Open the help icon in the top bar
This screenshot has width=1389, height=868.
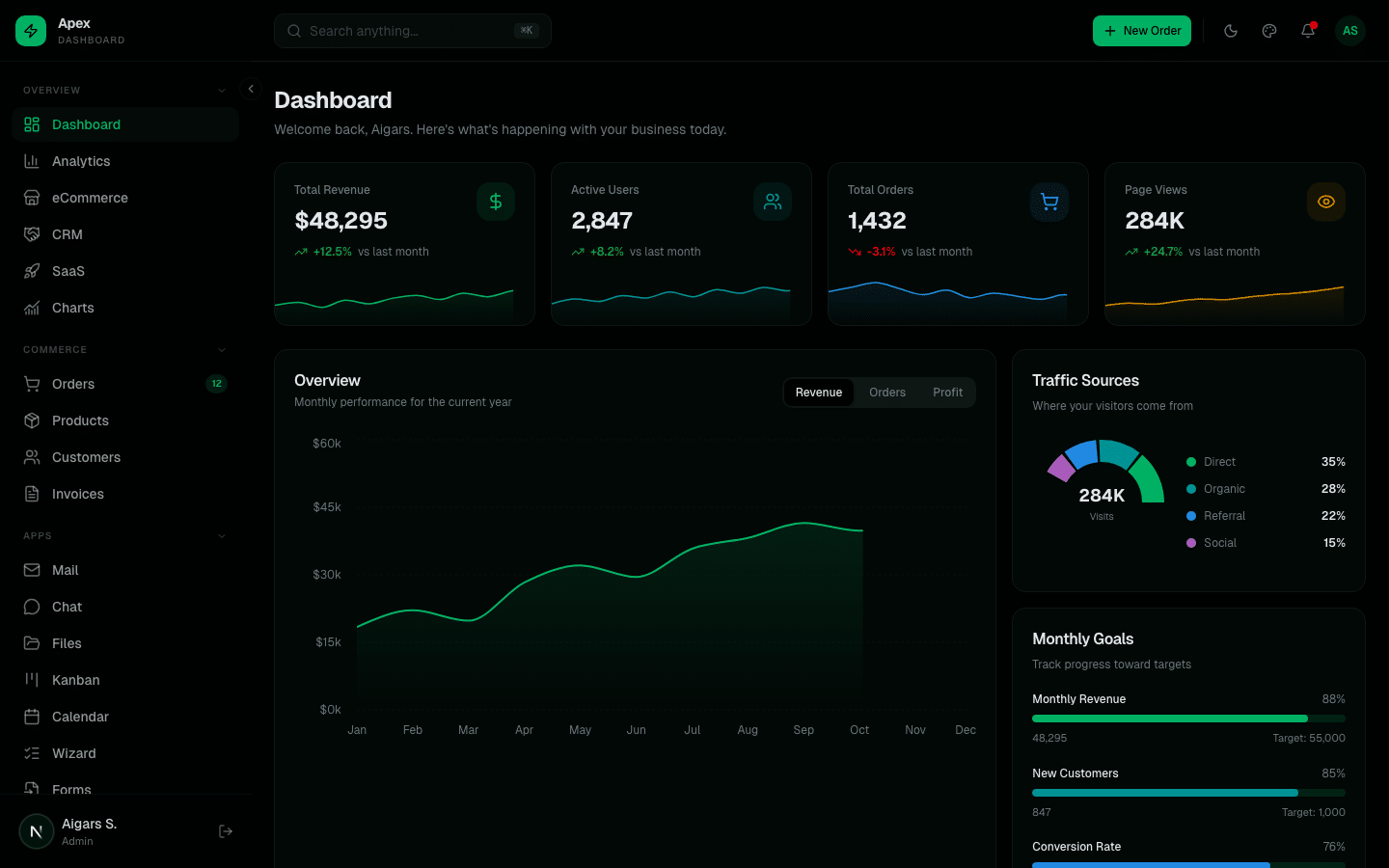pos(1269,30)
